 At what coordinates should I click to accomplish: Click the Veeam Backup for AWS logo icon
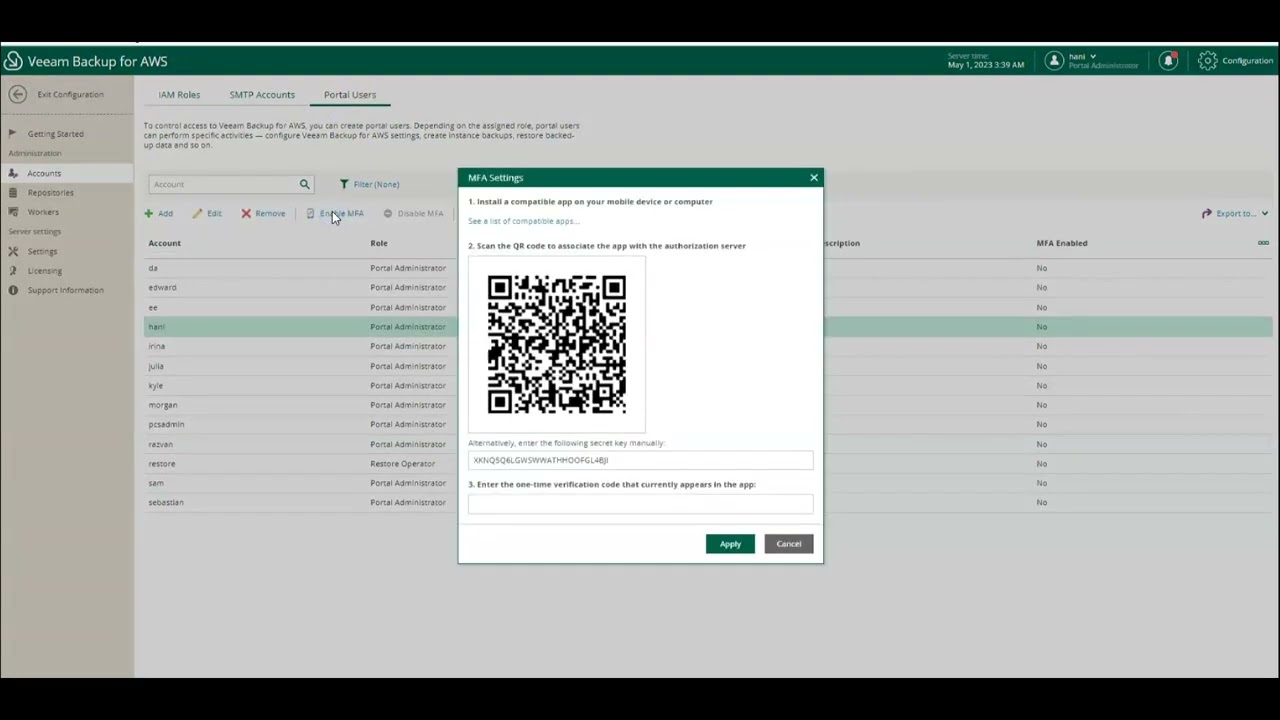coord(13,61)
